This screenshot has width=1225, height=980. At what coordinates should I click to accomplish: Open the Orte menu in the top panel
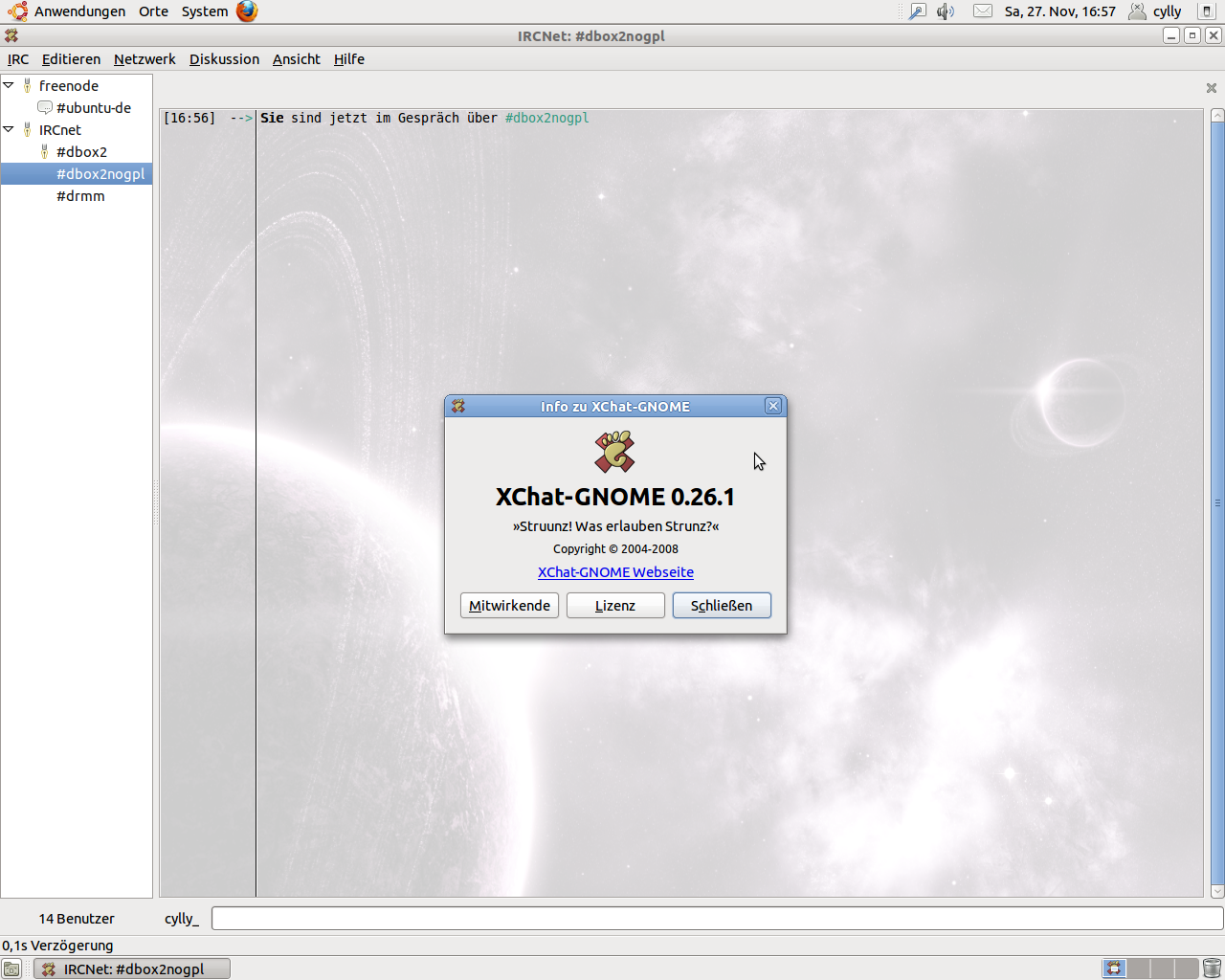(x=153, y=11)
